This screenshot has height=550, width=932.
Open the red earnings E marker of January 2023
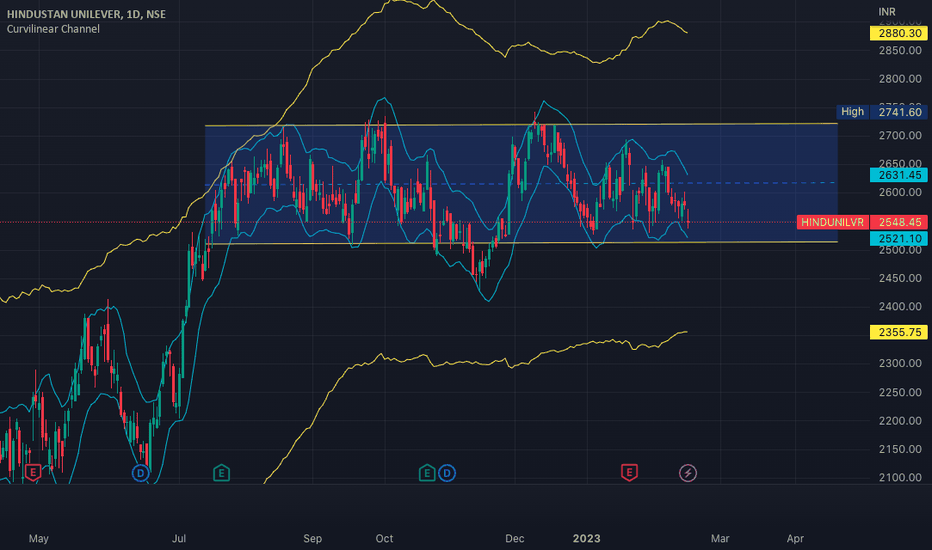coord(629,473)
